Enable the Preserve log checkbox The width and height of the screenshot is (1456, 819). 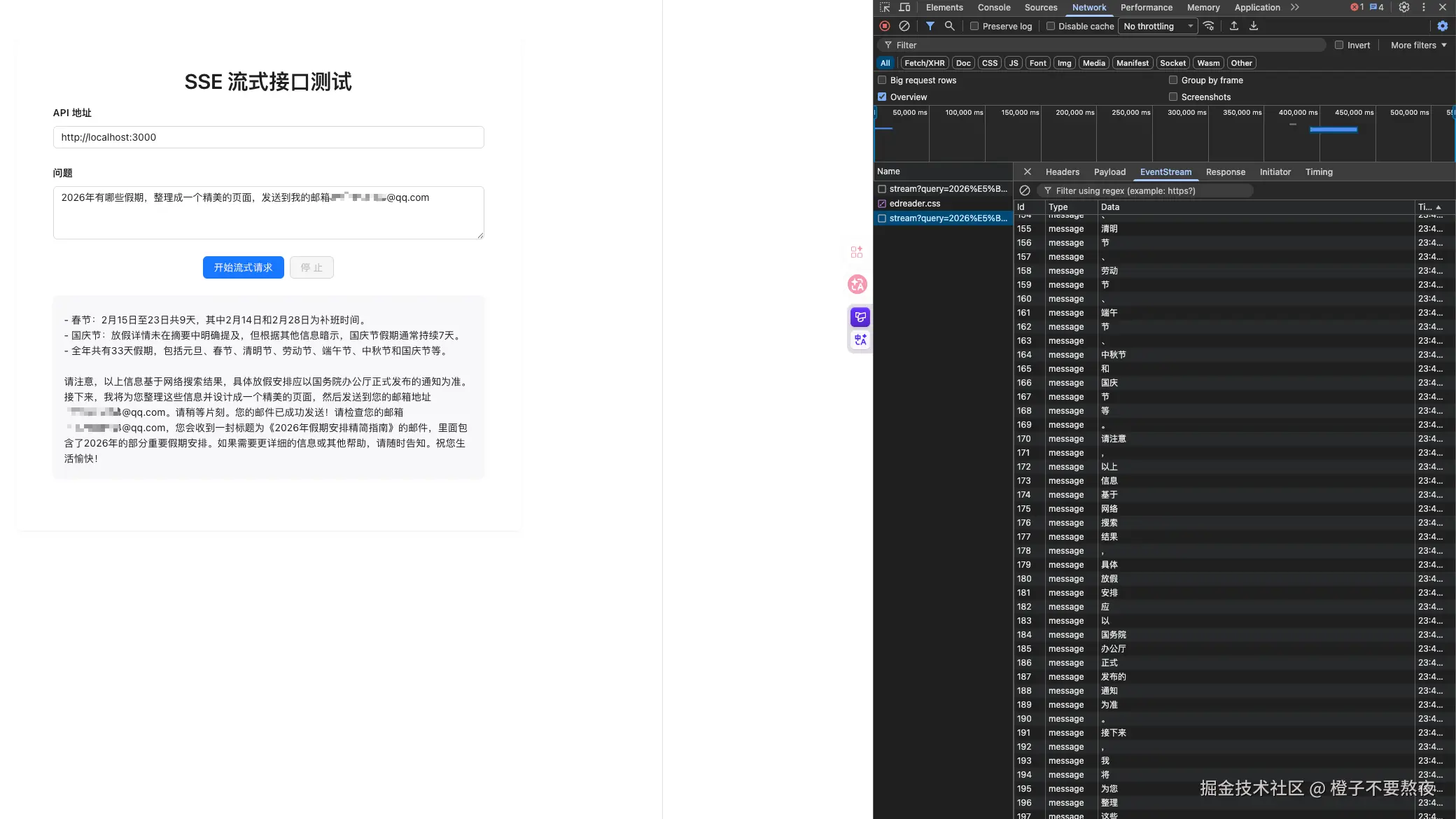(974, 26)
